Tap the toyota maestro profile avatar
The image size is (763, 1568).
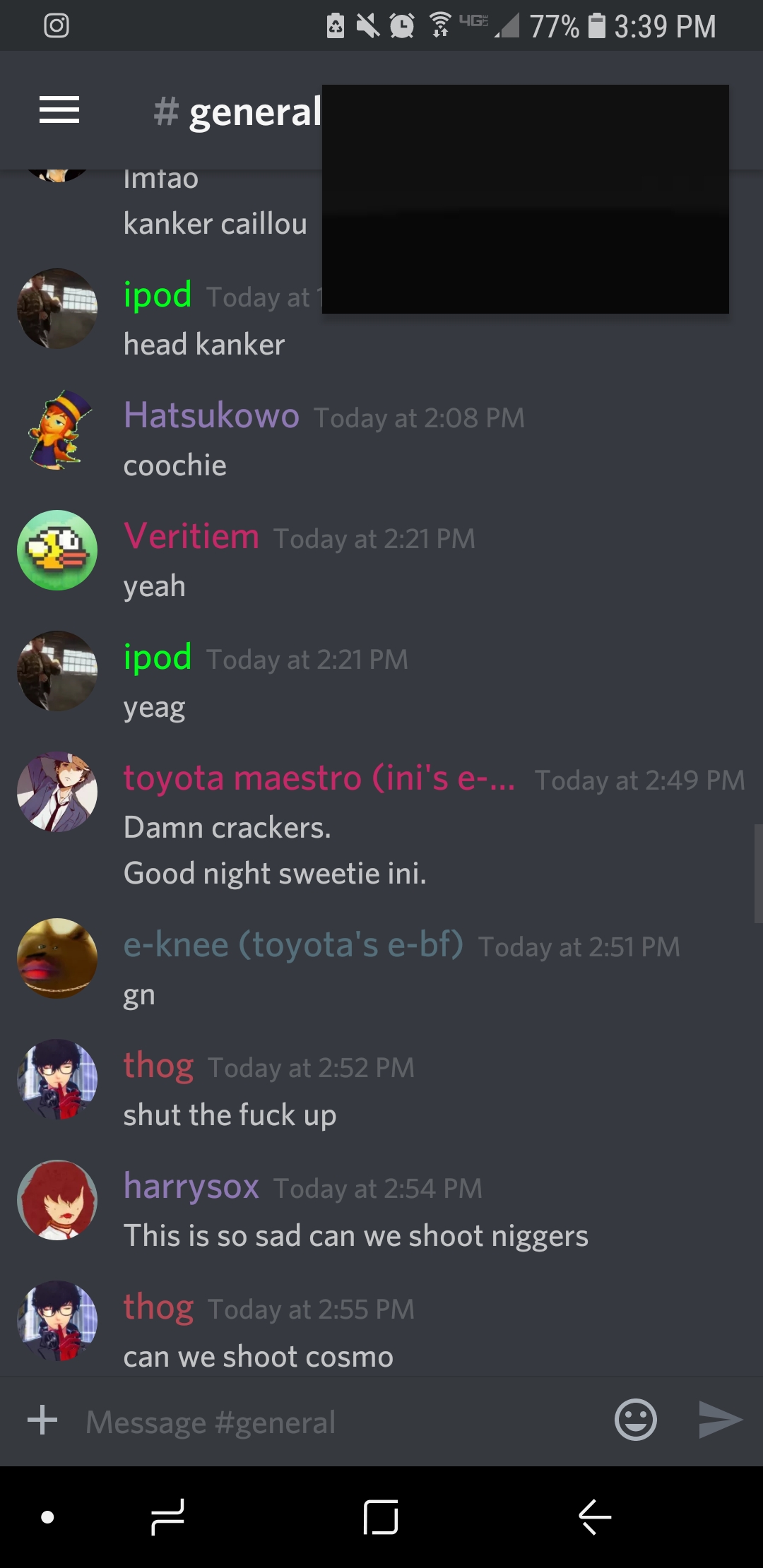57,792
